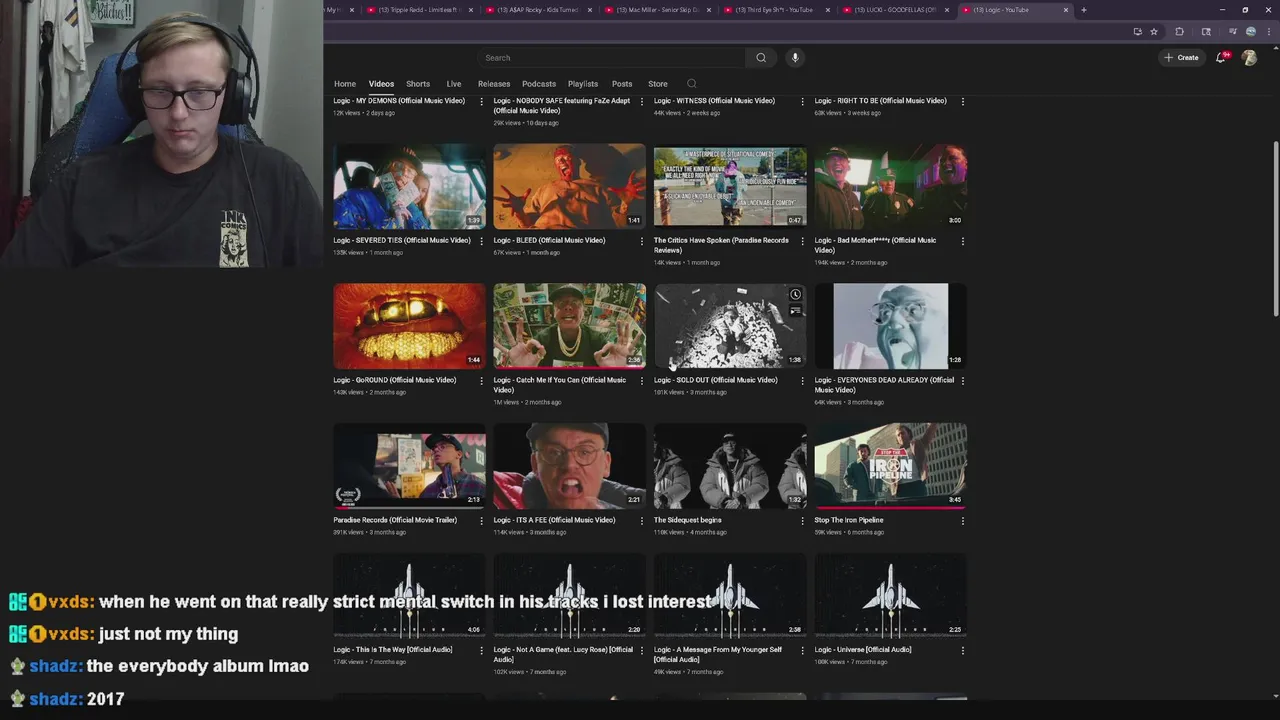Screen dimensions: 1280x720
Task: Close the Trippie Redd tab
Action: [x=470, y=10]
